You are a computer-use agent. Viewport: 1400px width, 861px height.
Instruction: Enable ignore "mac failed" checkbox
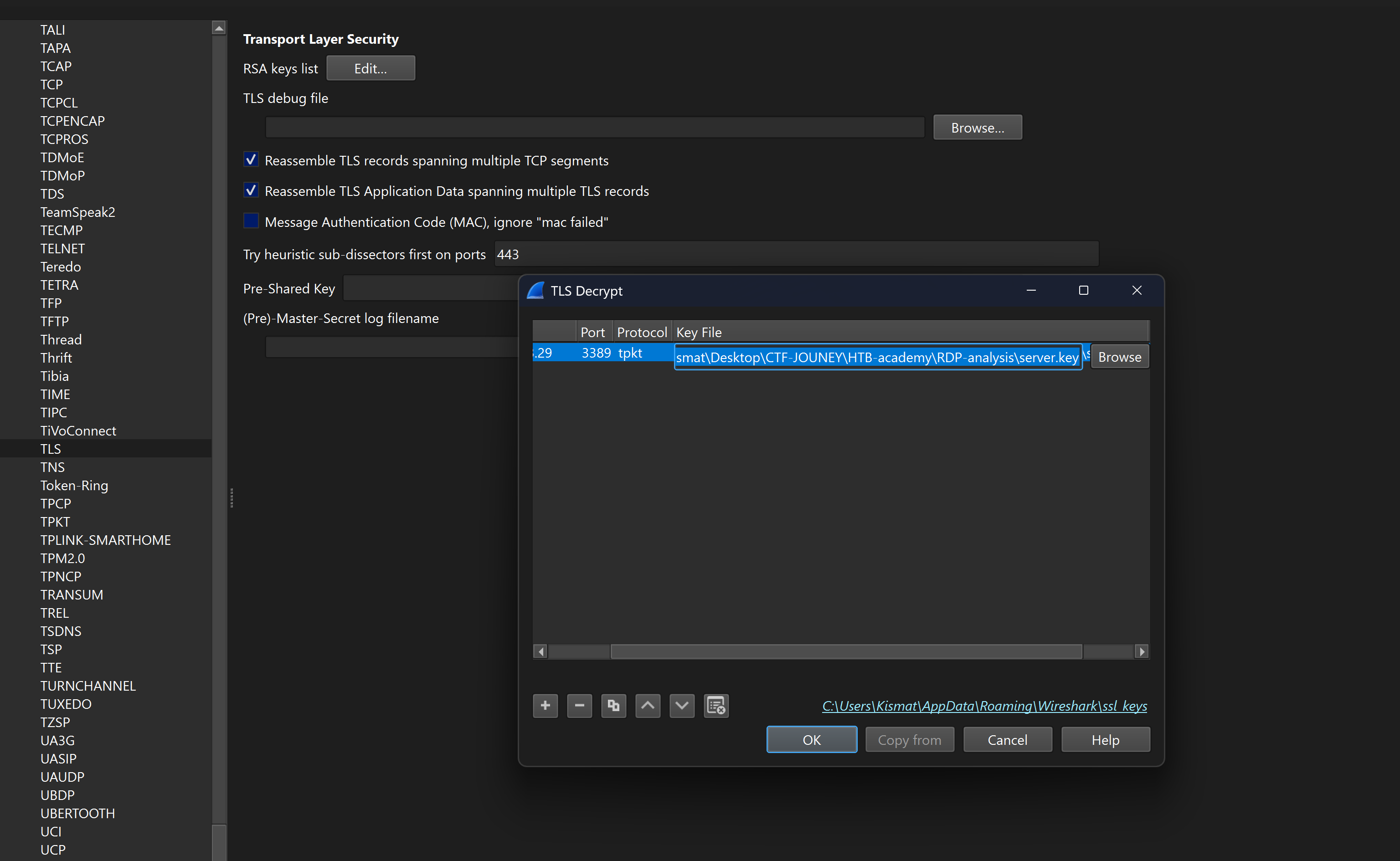tap(251, 221)
